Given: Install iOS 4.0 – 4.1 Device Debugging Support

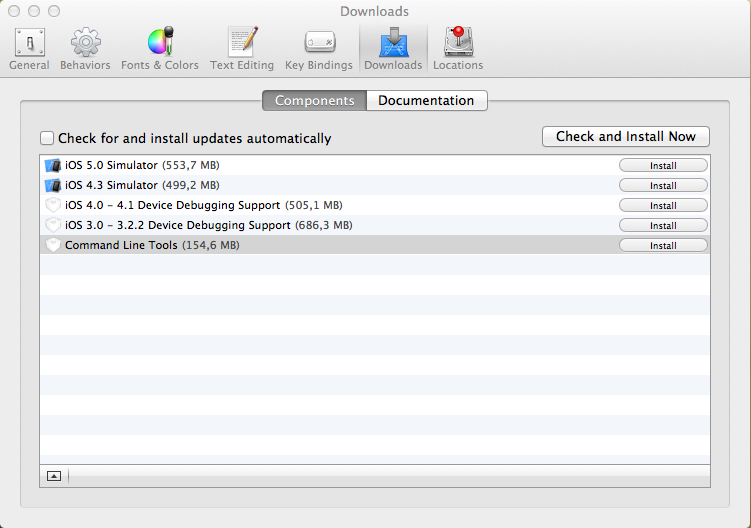Looking at the screenshot, I should tap(663, 206).
